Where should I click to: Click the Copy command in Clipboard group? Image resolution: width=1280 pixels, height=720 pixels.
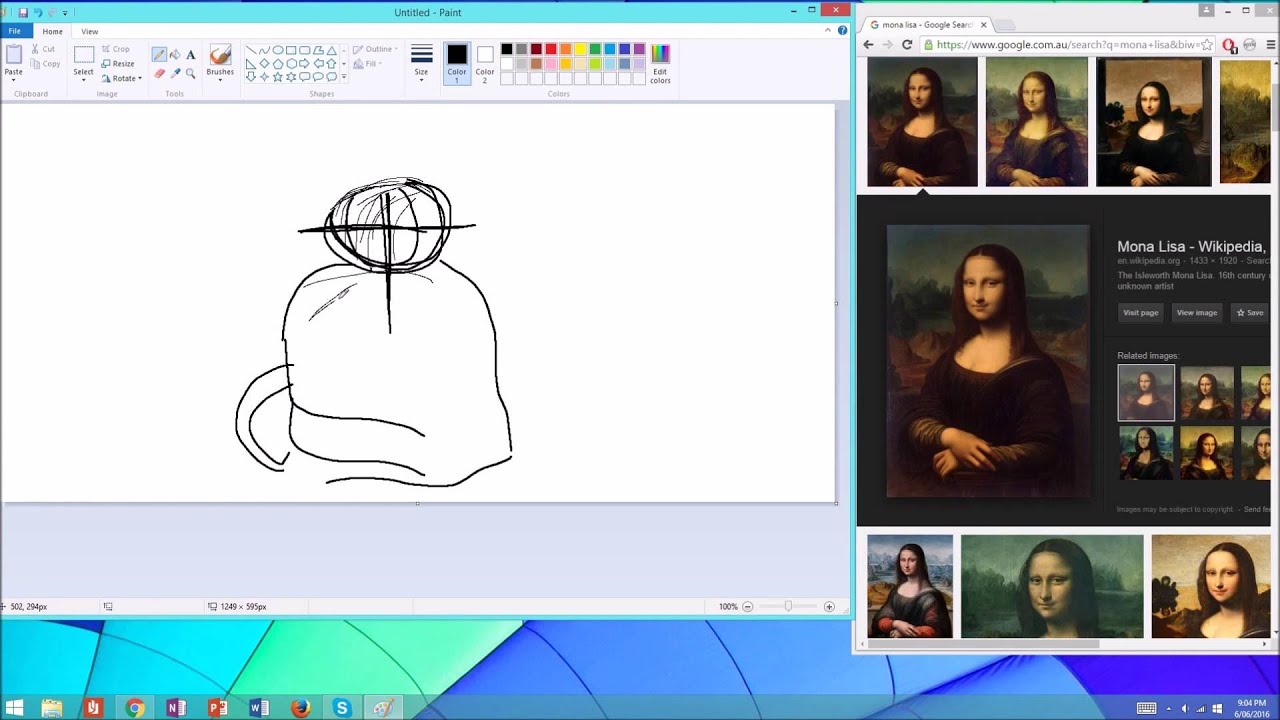[45, 64]
